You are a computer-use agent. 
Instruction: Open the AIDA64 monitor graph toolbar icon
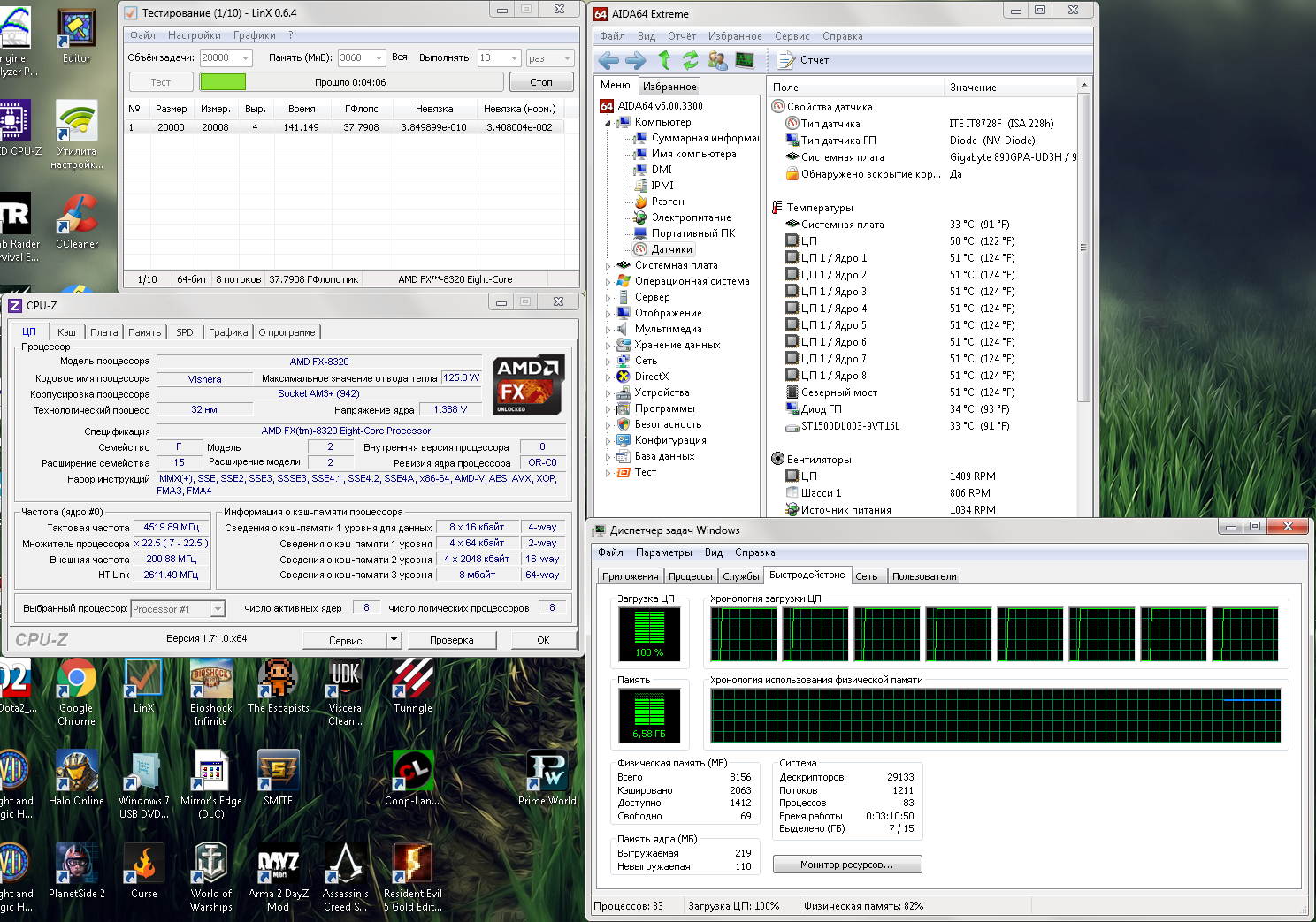(x=745, y=60)
